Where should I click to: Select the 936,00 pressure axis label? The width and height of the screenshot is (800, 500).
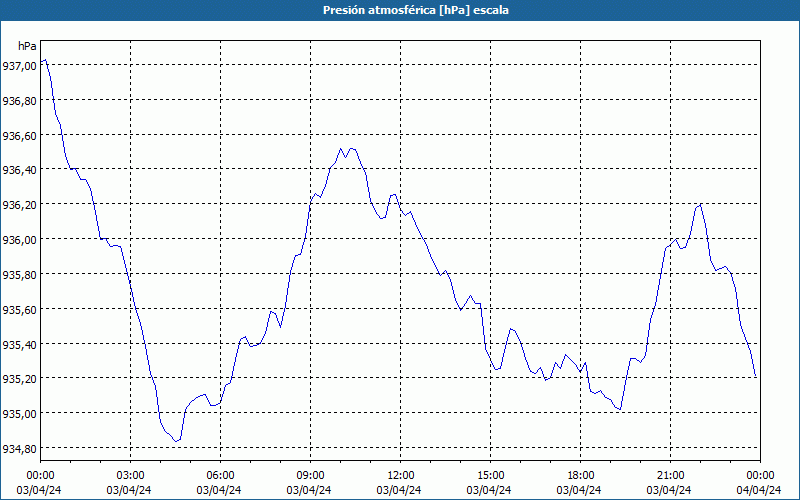[19, 240]
